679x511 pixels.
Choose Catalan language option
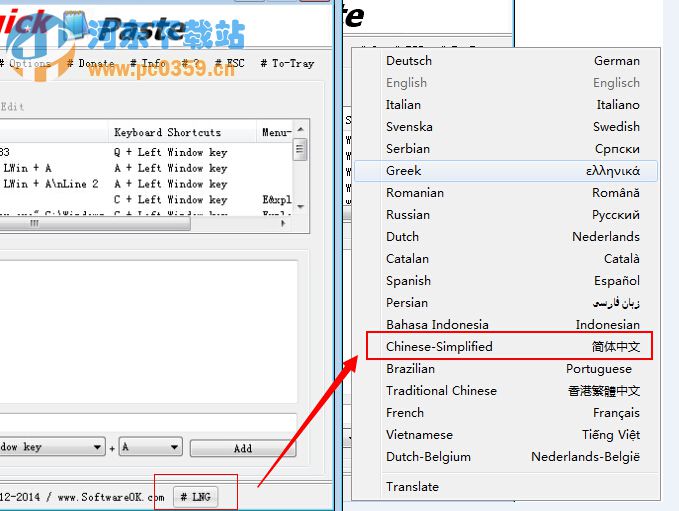point(506,259)
